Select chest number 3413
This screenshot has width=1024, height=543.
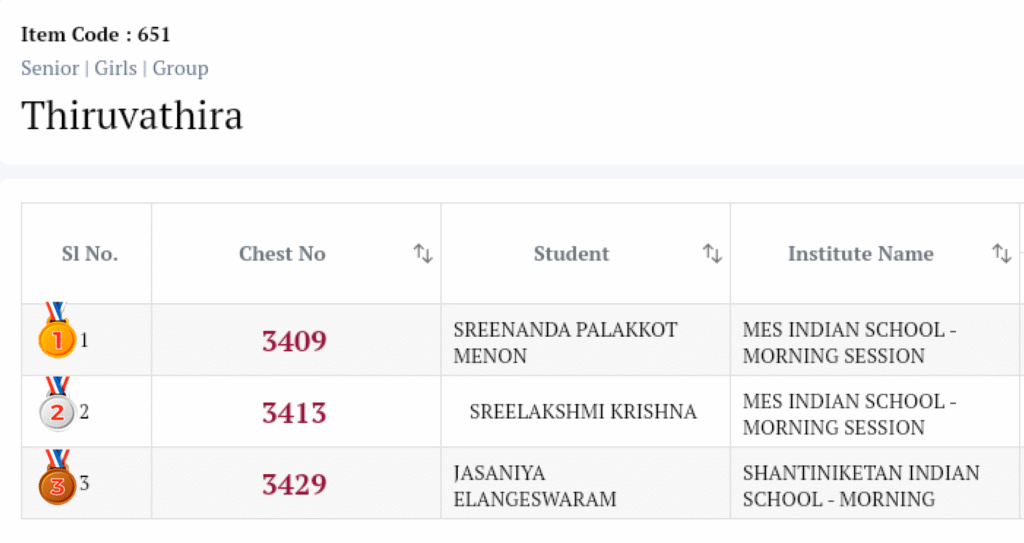pos(294,412)
